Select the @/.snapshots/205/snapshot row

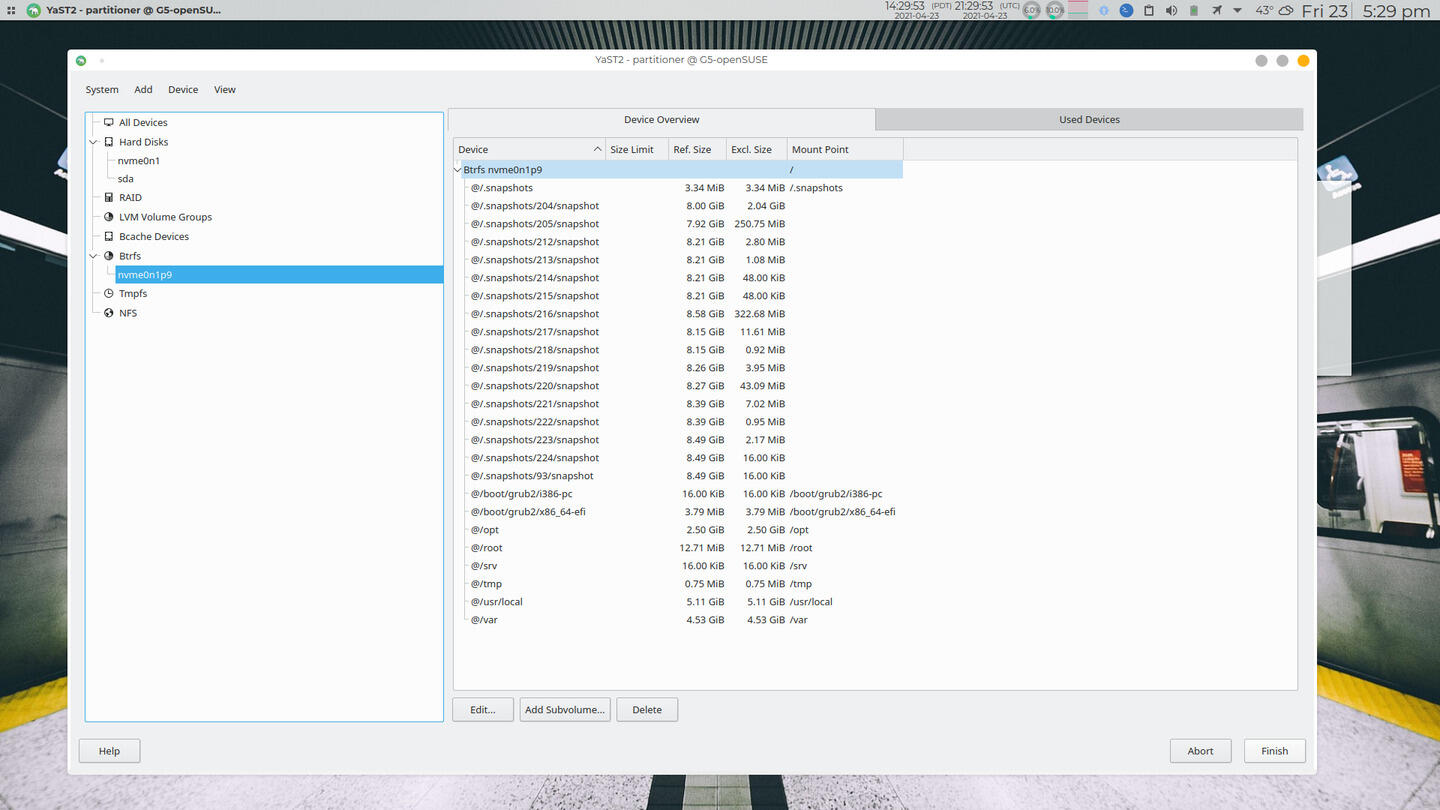[x=678, y=224]
